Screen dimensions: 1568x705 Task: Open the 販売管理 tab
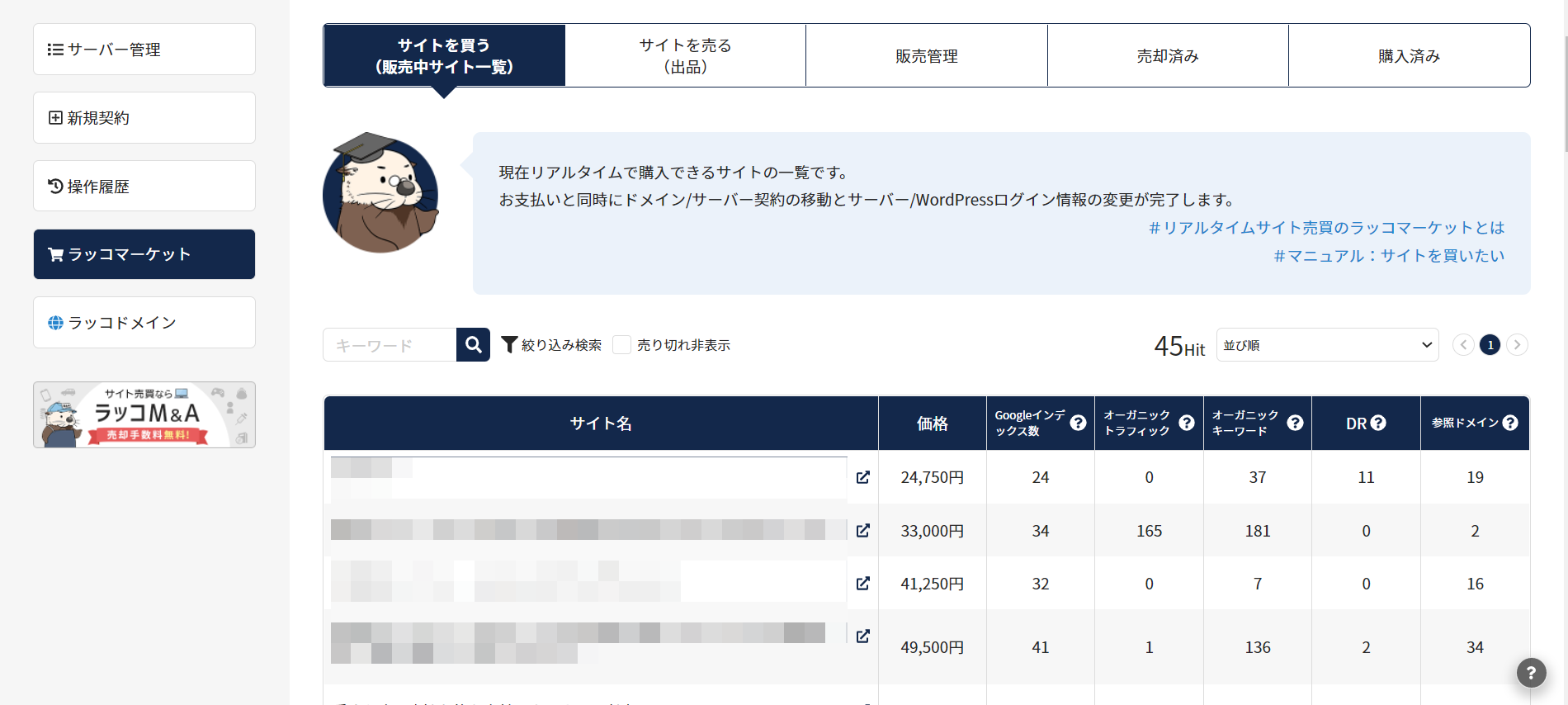coord(927,55)
